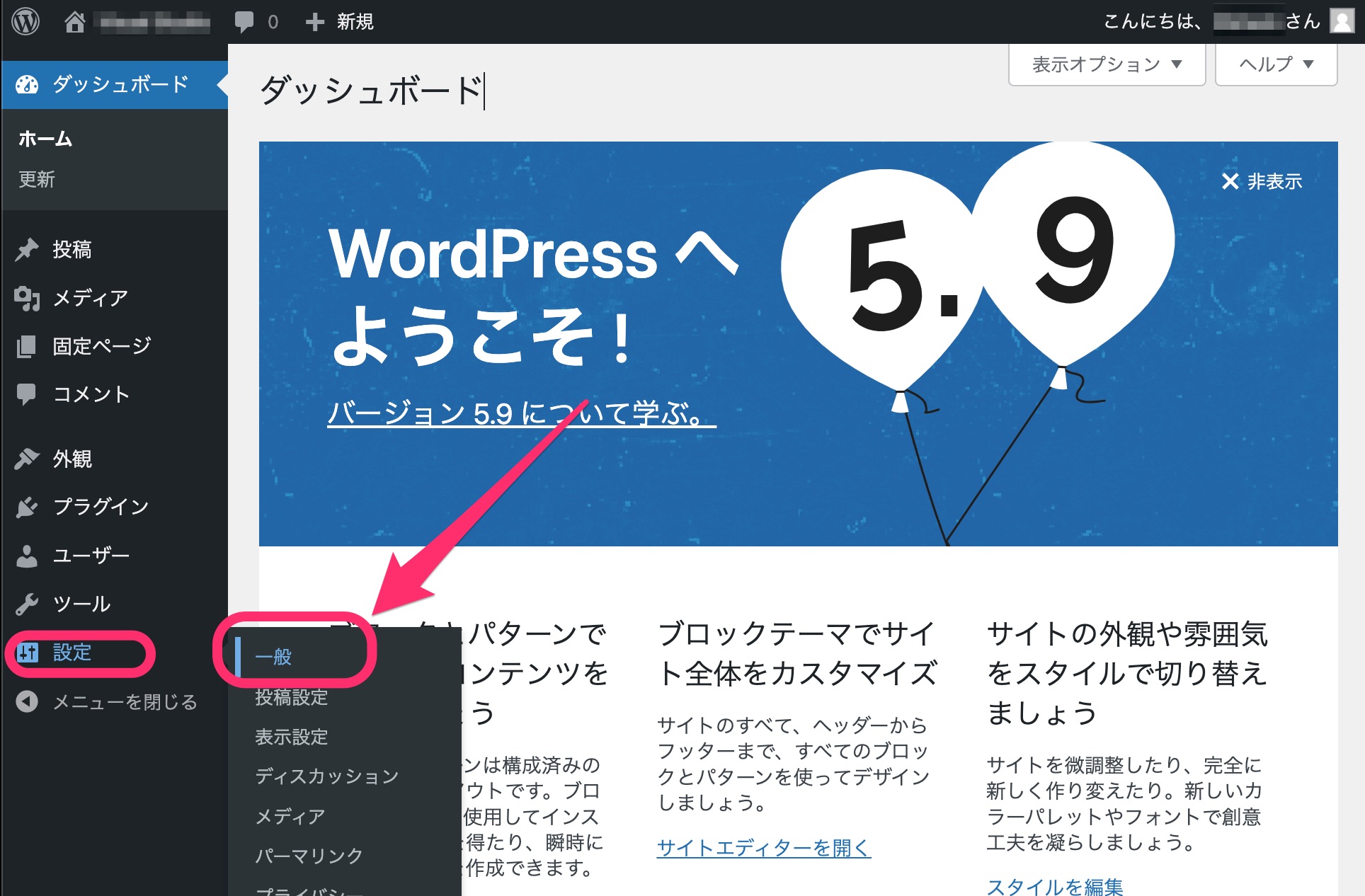Open the メディア library sidebar icon
Image resolution: width=1365 pixels, height=896 pixels.
(27, 298)
